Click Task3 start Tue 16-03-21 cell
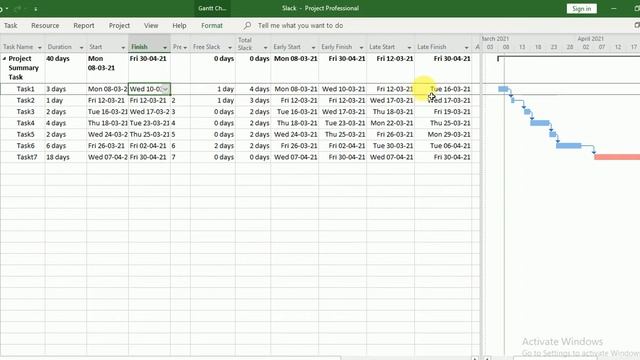 tap(107, 111)
